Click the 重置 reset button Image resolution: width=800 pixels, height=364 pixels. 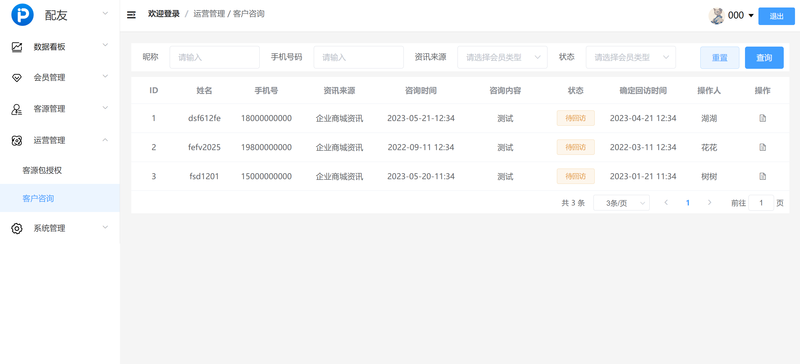click(x=719, y=58)
